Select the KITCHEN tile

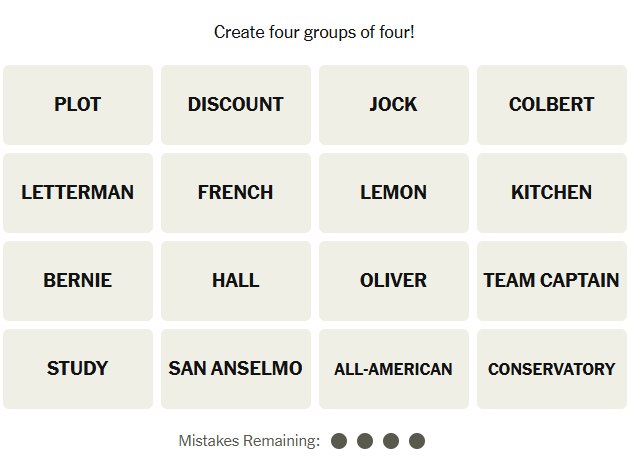pos(552,193)
